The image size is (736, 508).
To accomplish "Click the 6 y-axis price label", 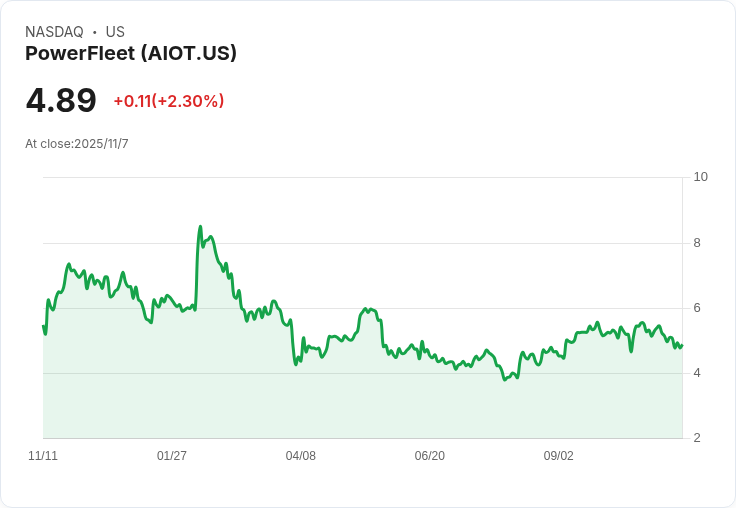I will click(x=697, y=308).
